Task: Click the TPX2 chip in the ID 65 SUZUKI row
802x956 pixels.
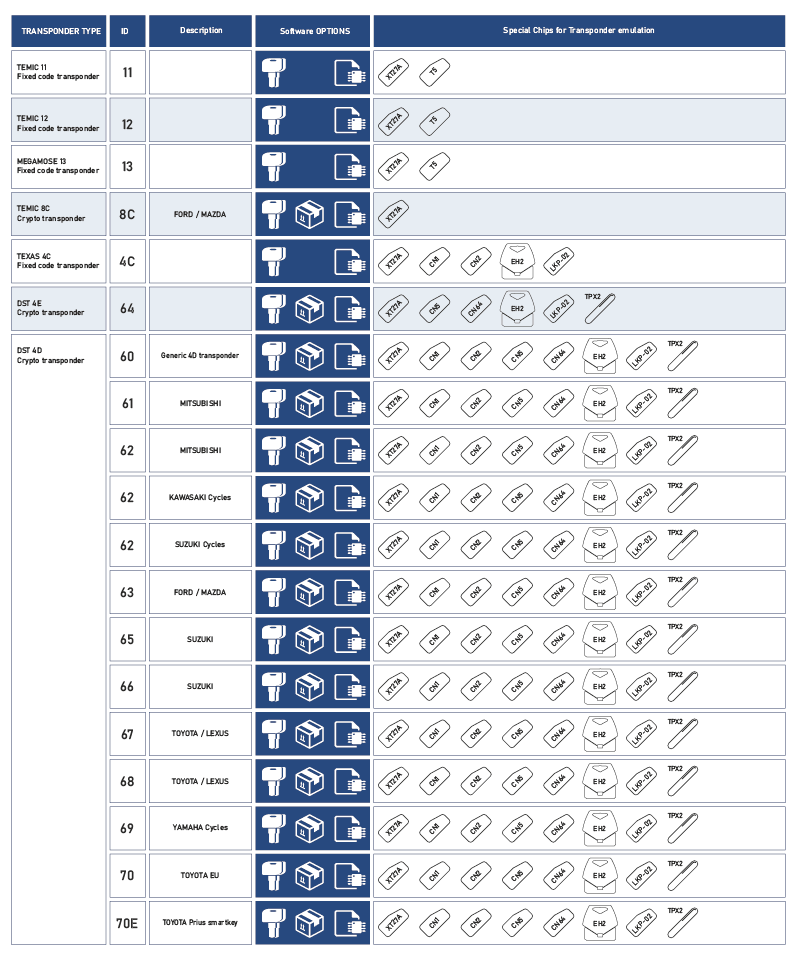Action: click(685, 639)
